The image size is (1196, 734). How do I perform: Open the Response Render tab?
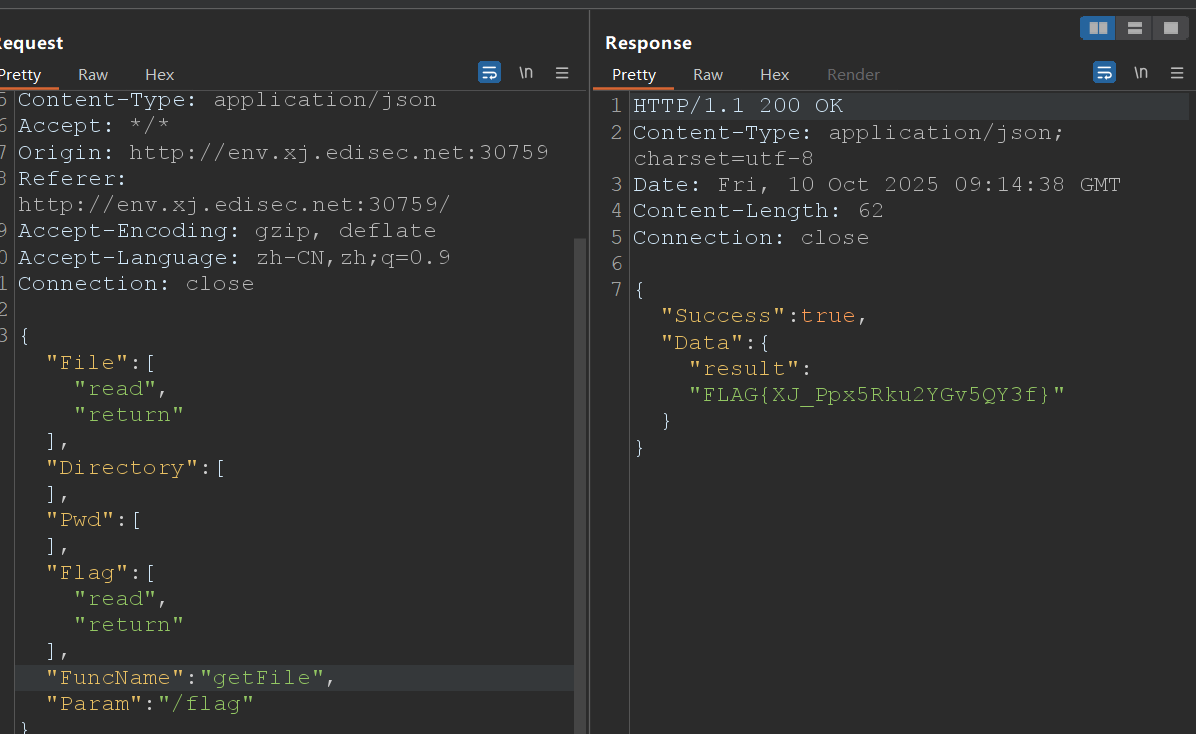pyautogui.click(x=853, y=75)
